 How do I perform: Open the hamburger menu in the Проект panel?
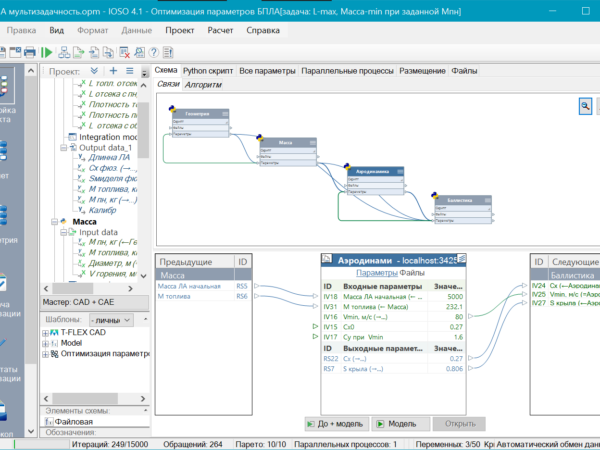[130, 71]
